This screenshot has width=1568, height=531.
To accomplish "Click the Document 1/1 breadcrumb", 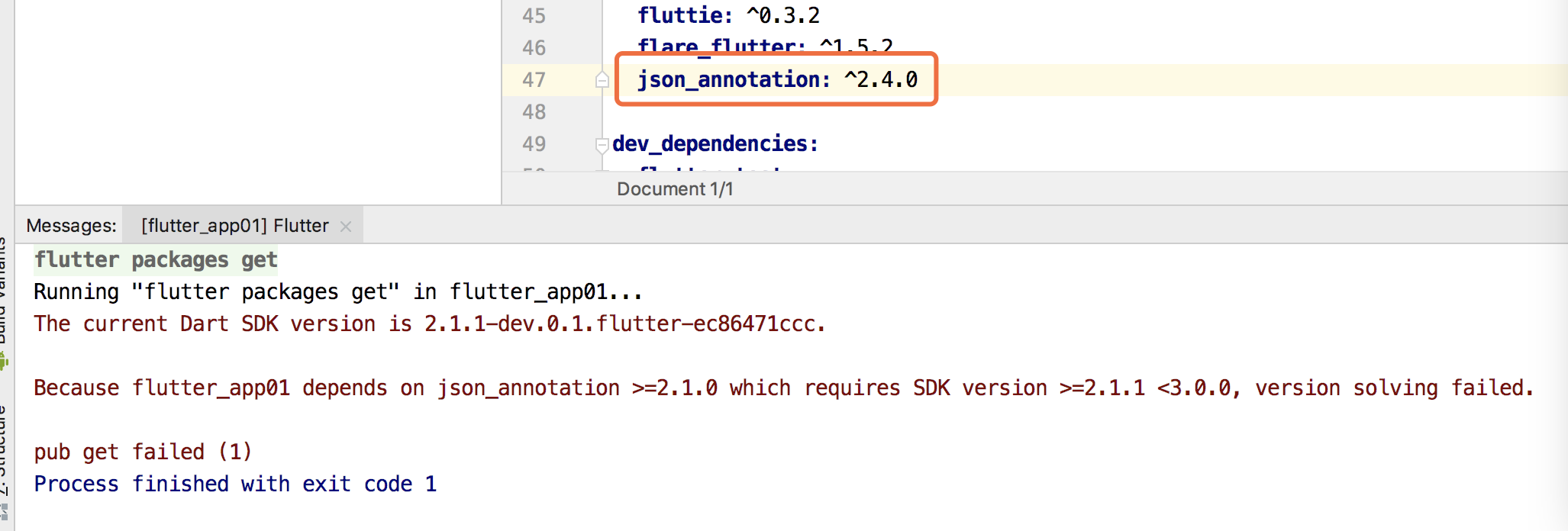I will pos(675,189).
